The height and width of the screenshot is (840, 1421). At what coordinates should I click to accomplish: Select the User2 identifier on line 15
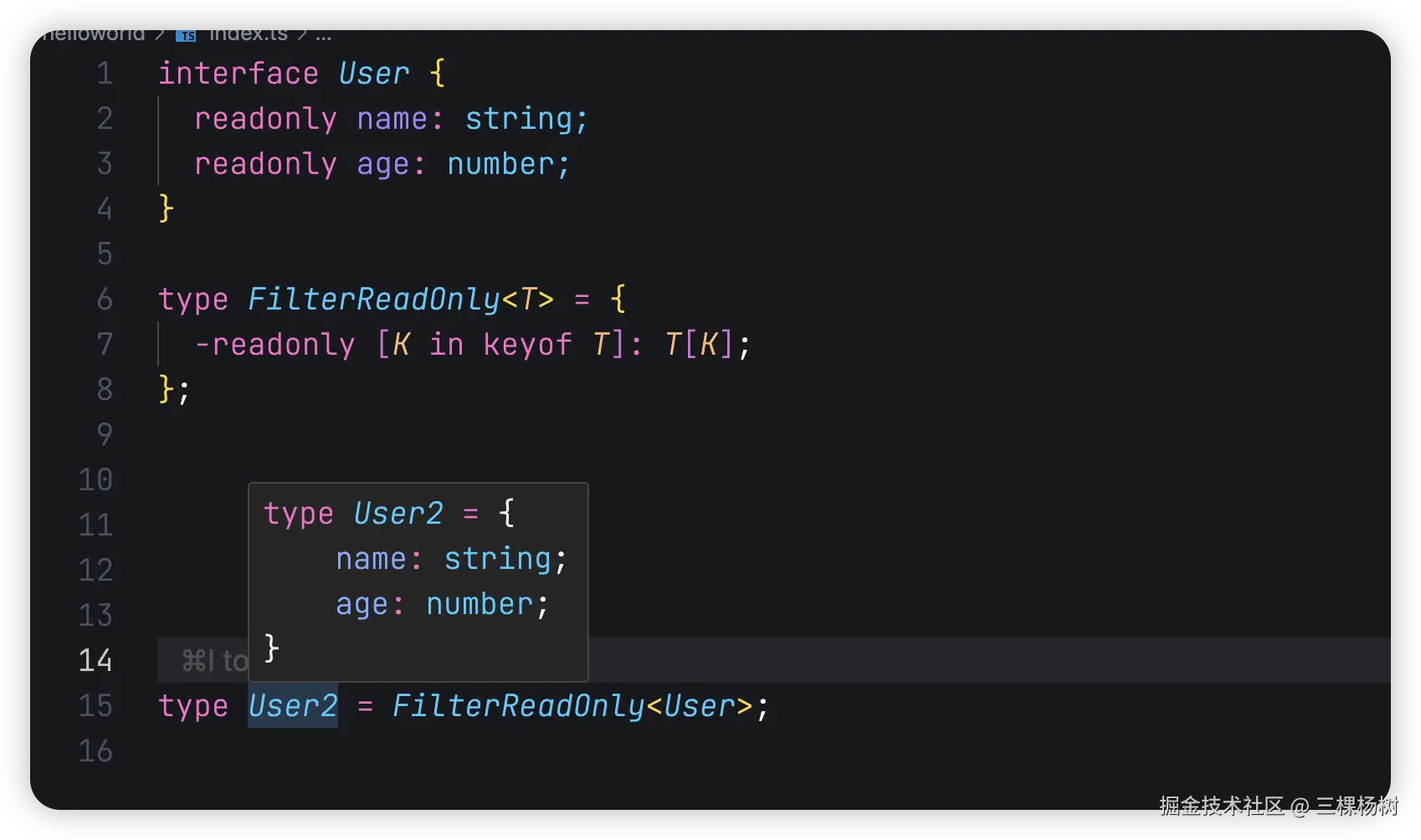(293, 705)
